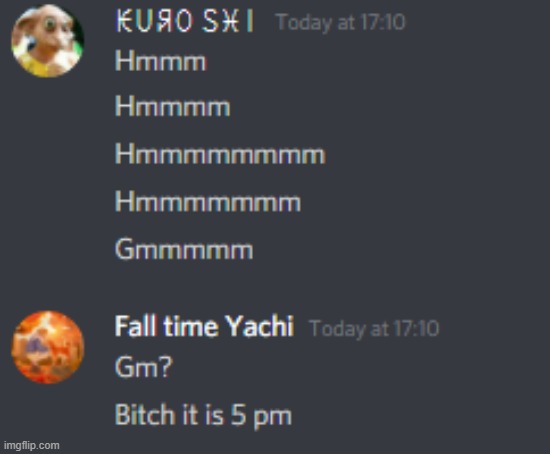Screen dimensions: 550x454
Task: Click the word "Yachi" in the username
Action: [x=259, y=326]
